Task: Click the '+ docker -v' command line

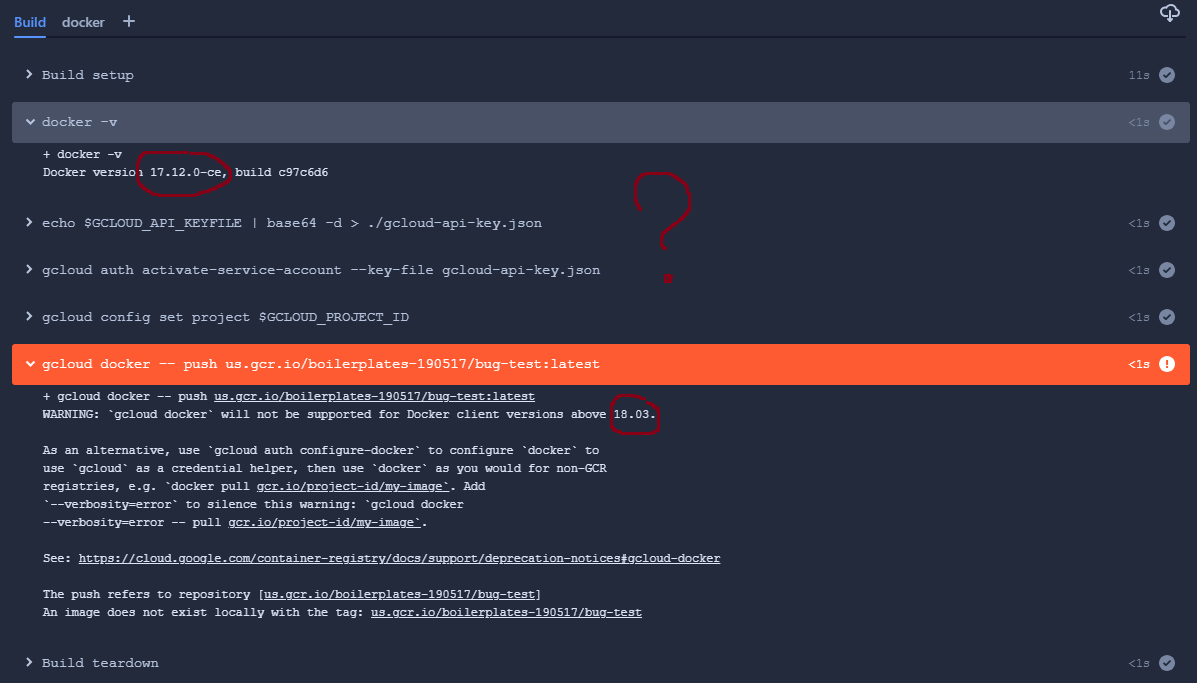Action: 82,154
